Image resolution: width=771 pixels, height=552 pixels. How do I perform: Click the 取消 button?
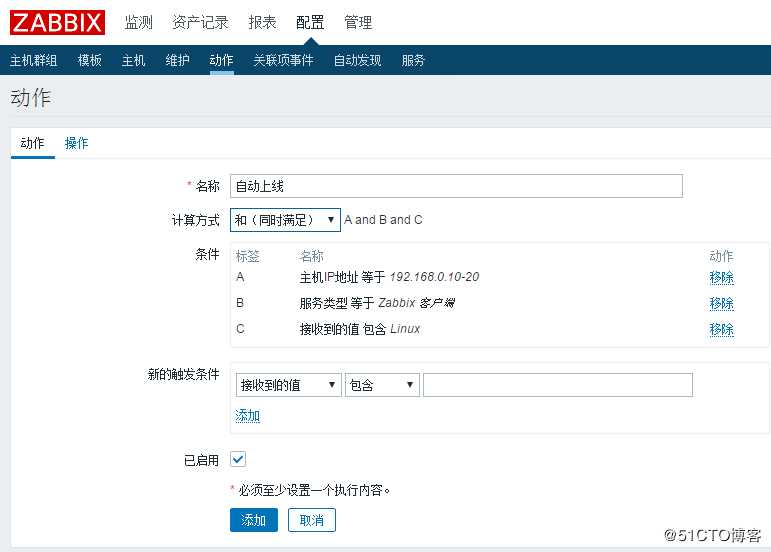[x=312, y=520]
